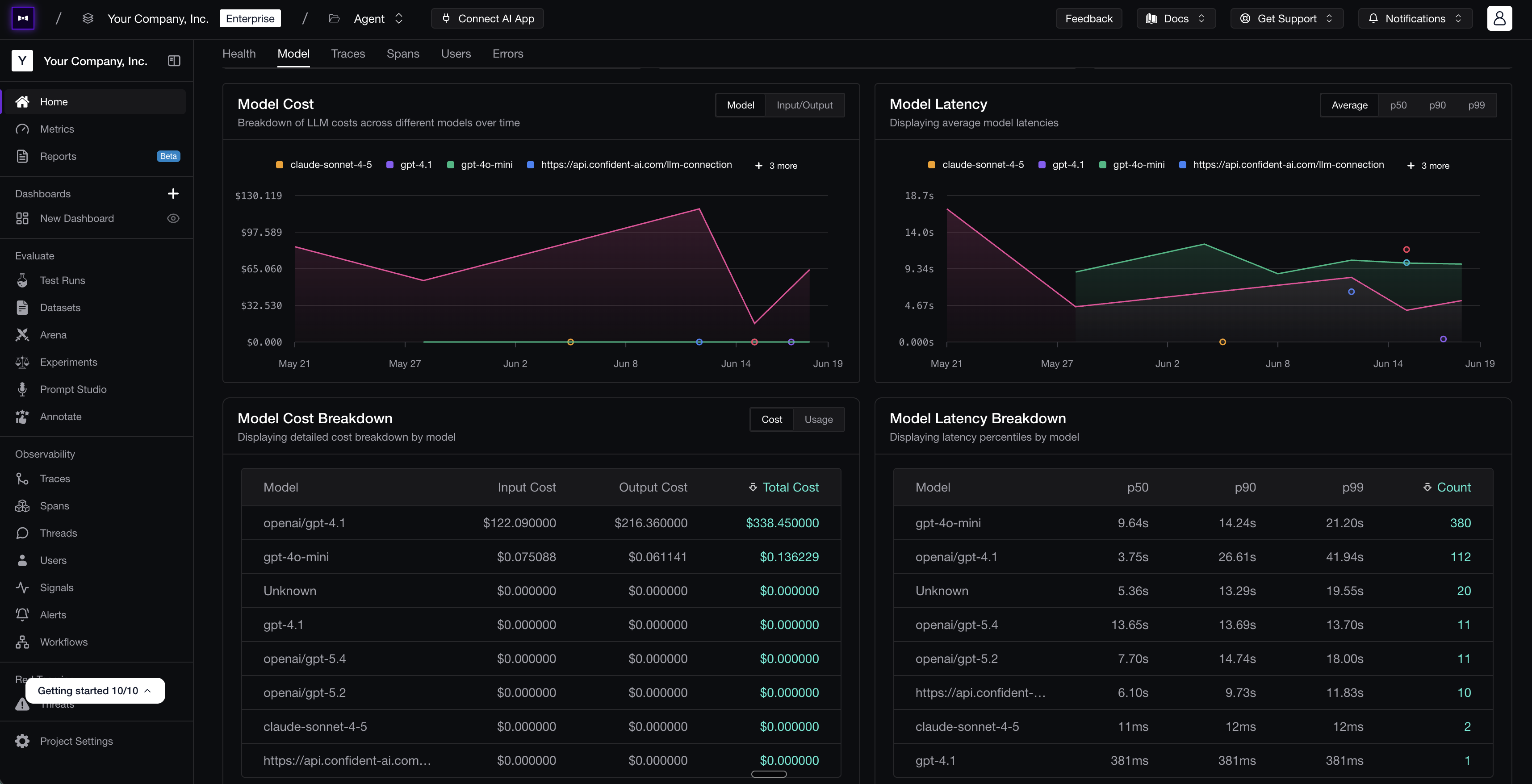Open the Docs dropdown
This screenshot has width=1532, height=784.
point(1176,18)
